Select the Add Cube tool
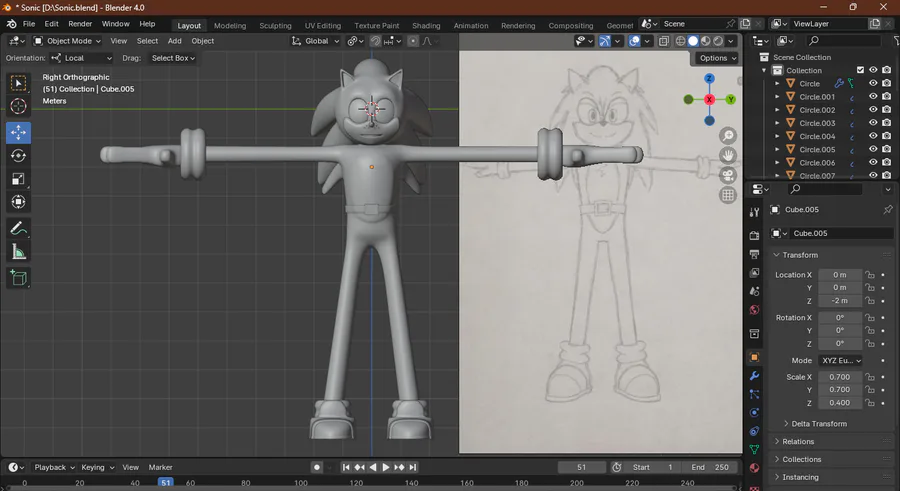 point(18,278)
